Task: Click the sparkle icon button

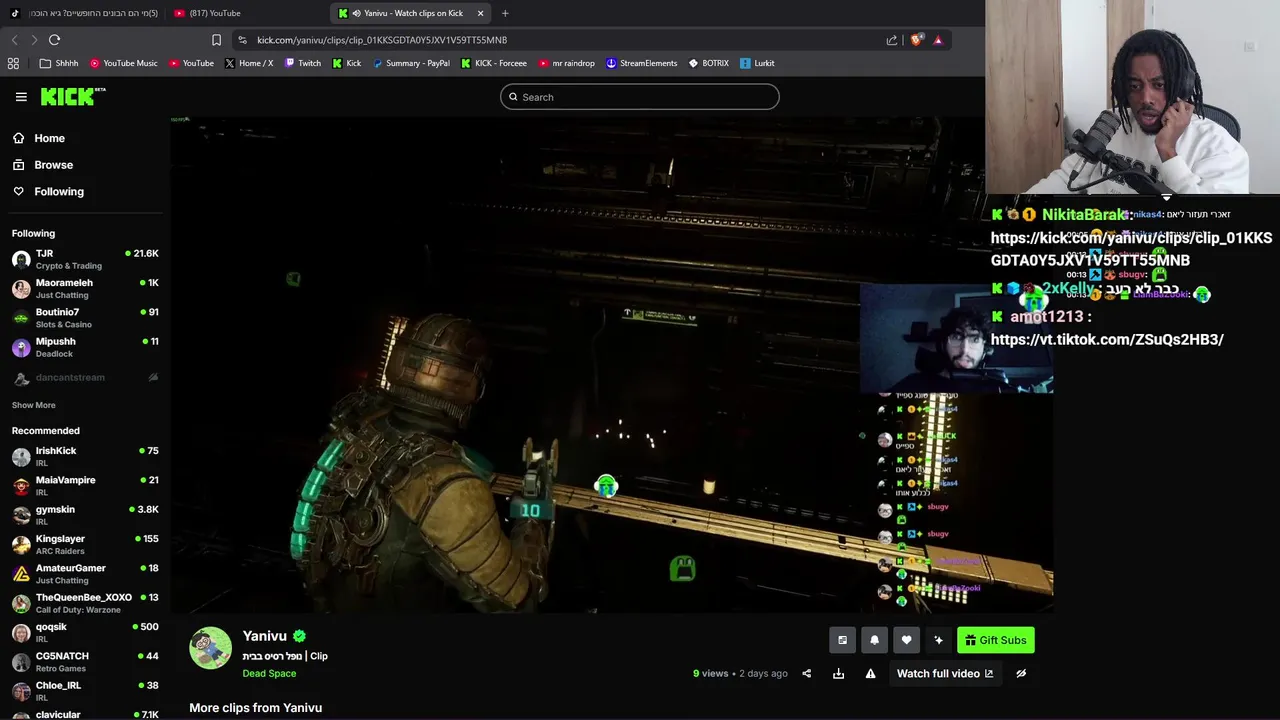Action: coord(938,640)
